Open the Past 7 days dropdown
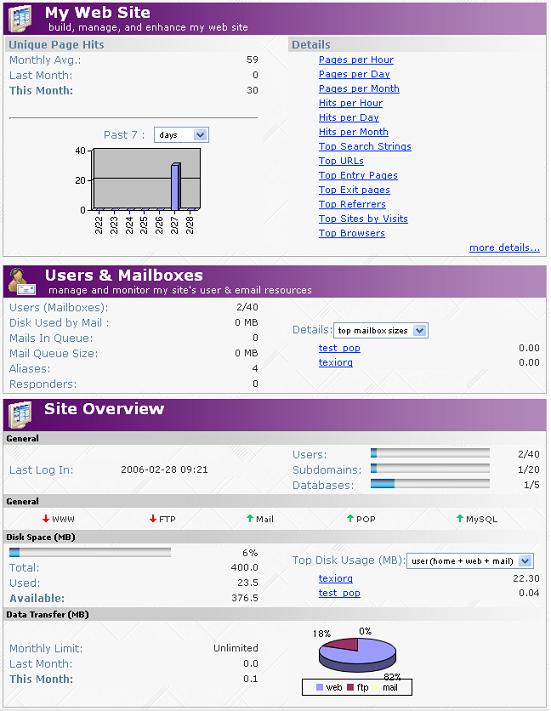551x711 pixels. tap(181, 135)
